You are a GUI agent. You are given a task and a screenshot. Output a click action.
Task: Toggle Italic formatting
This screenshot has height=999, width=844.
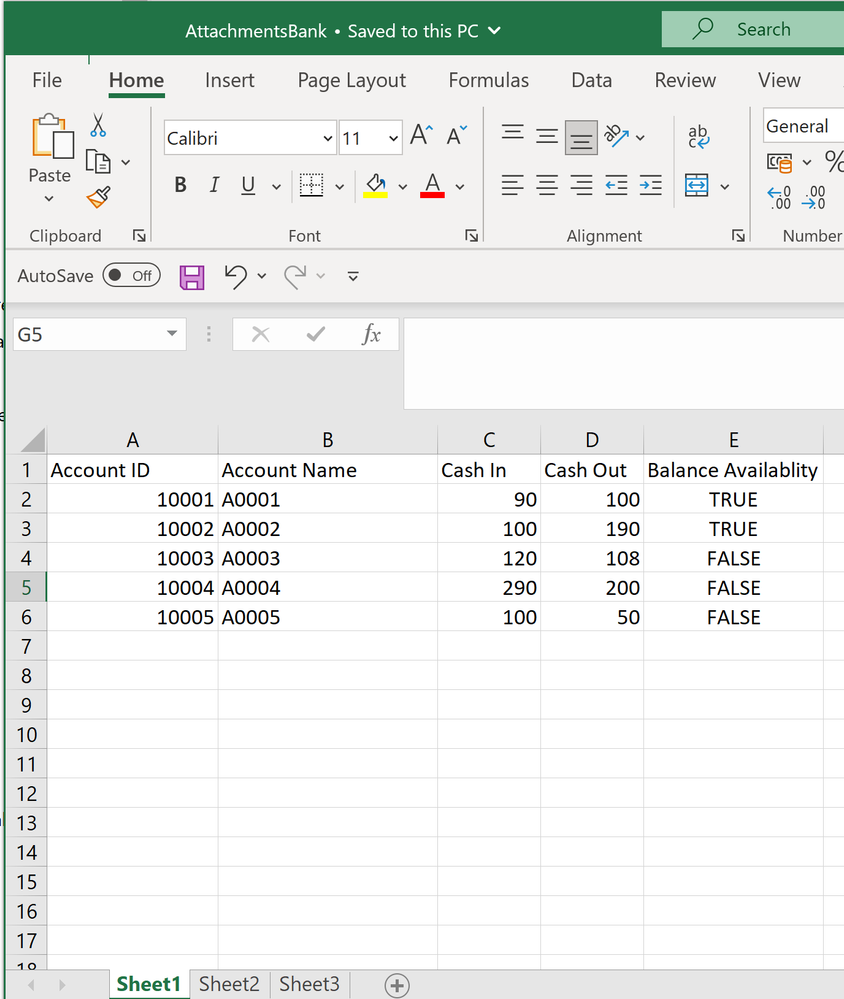click(x=214, y=185)
